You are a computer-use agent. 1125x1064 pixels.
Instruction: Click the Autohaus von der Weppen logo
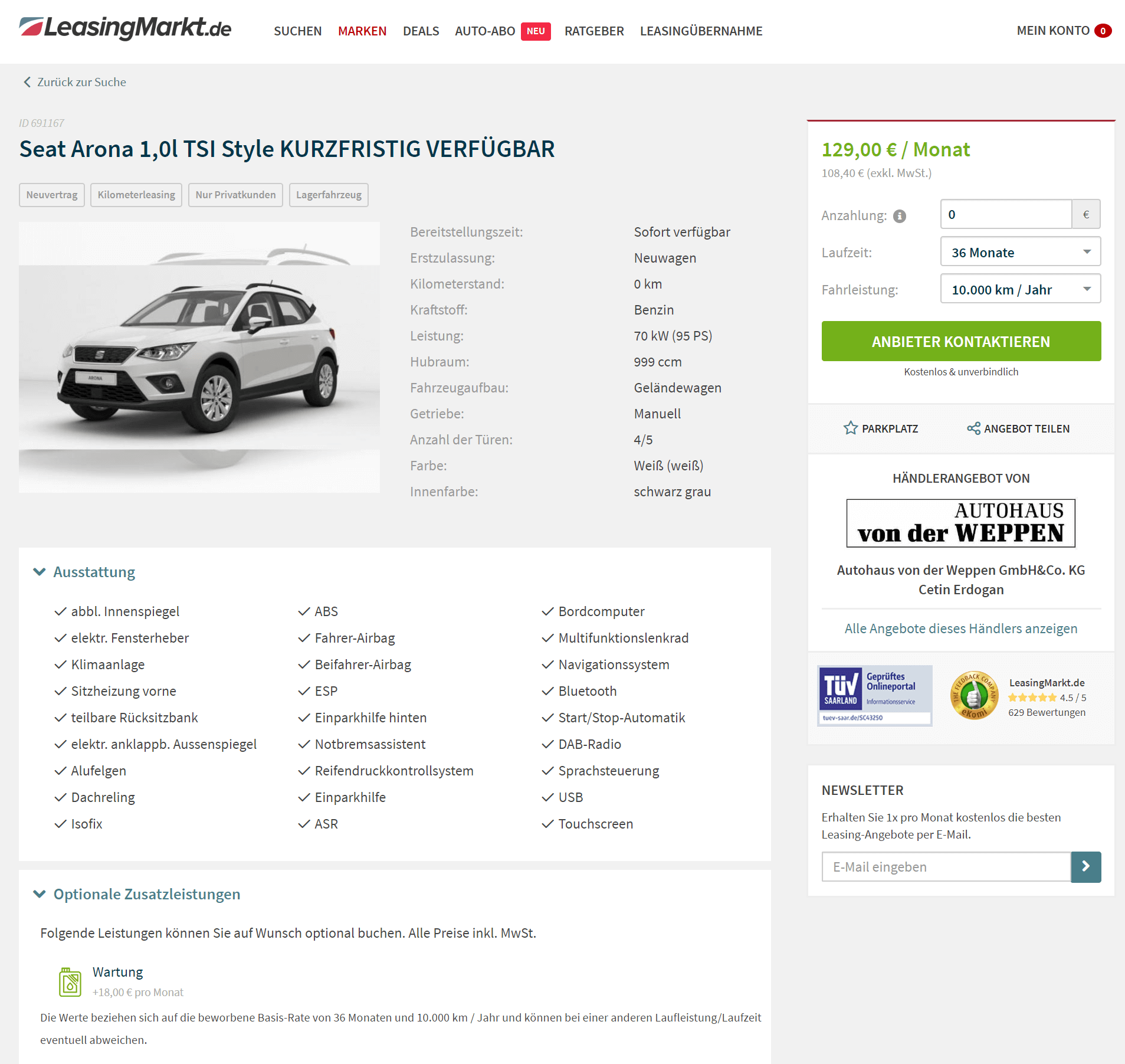click(960, 523)
